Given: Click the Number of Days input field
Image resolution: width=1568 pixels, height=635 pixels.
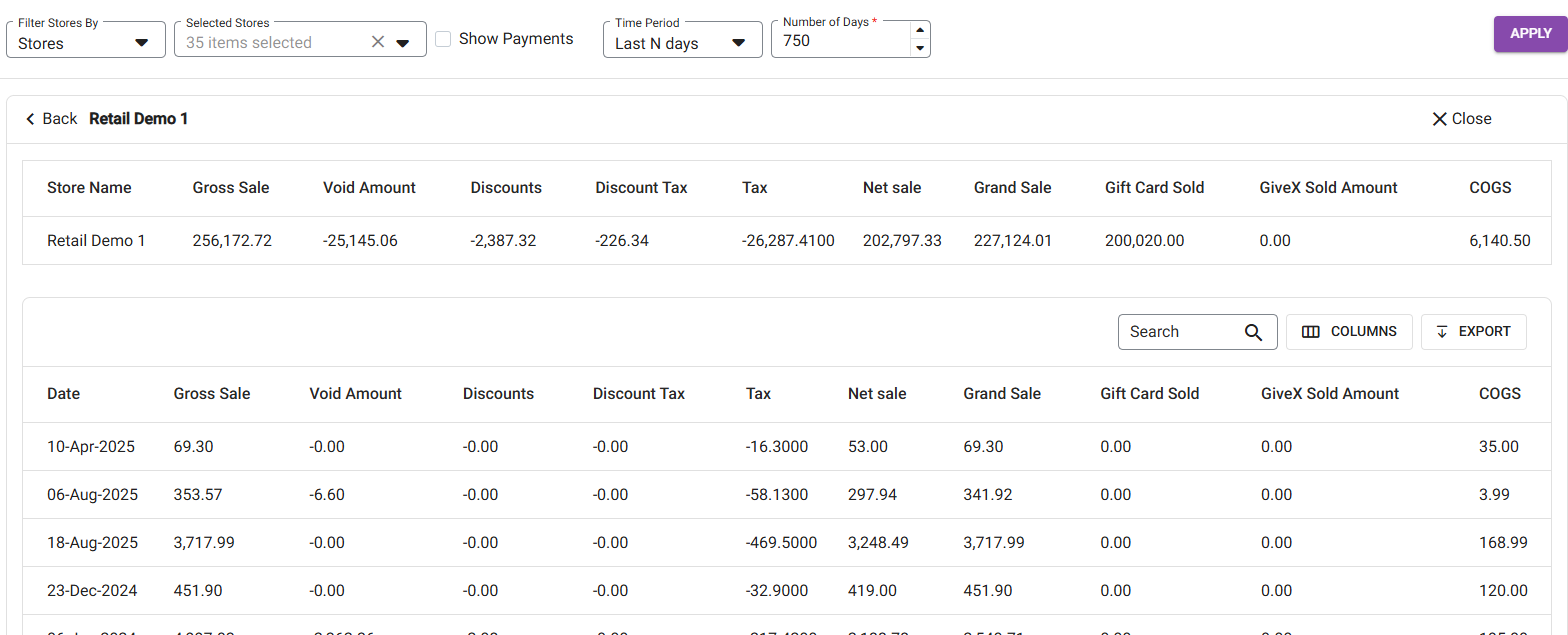Looking at the screenshot, I should tap(840, 42).
